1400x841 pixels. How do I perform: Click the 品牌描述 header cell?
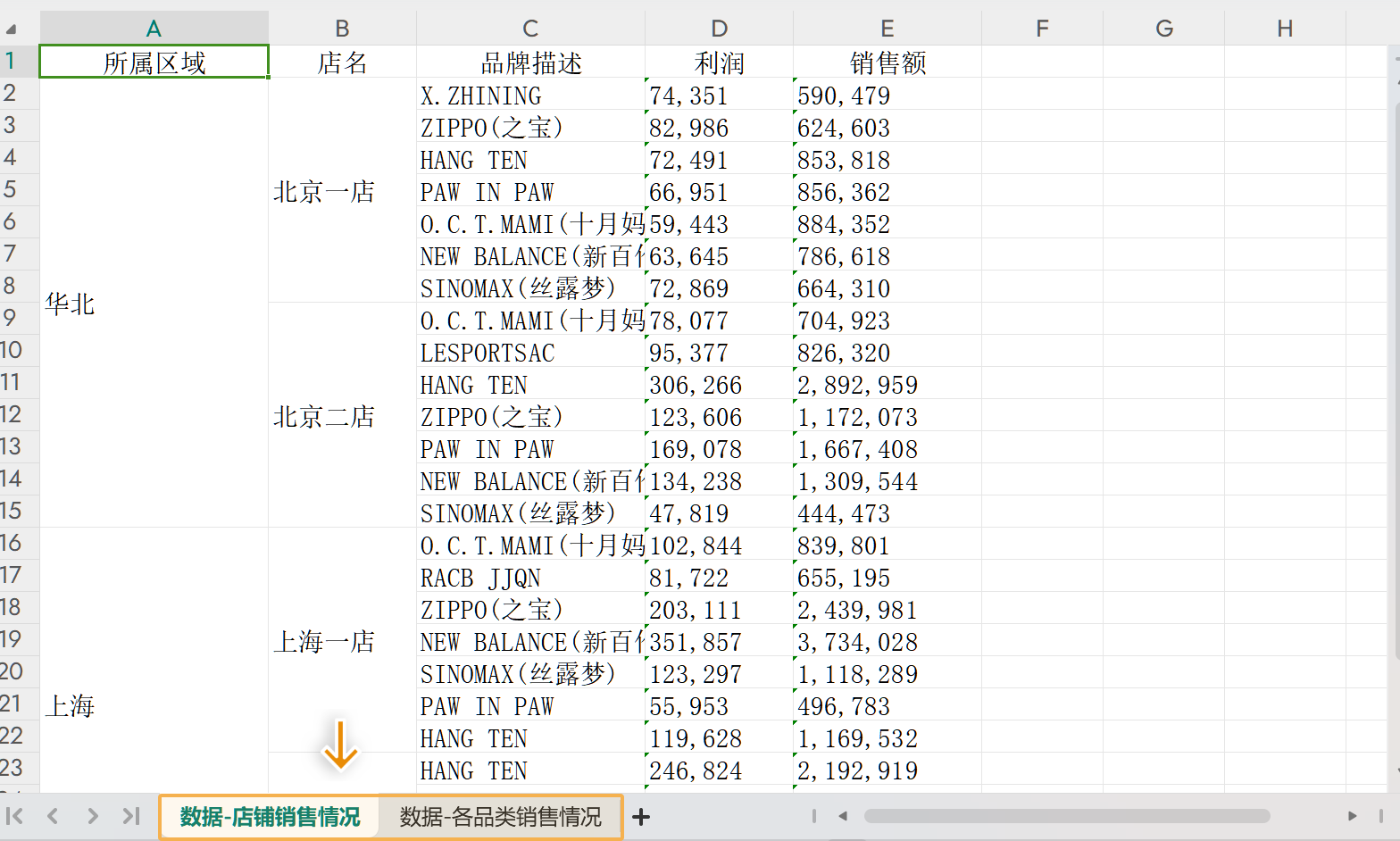tap(530, 62)
